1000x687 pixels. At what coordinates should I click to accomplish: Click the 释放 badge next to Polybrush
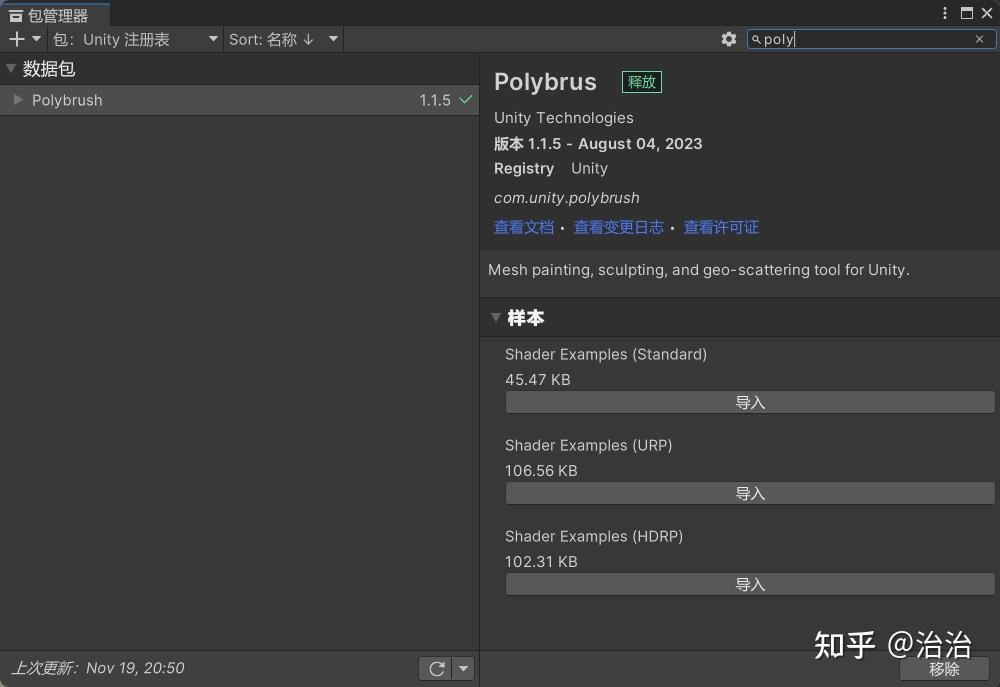click(x=641, y=82)
